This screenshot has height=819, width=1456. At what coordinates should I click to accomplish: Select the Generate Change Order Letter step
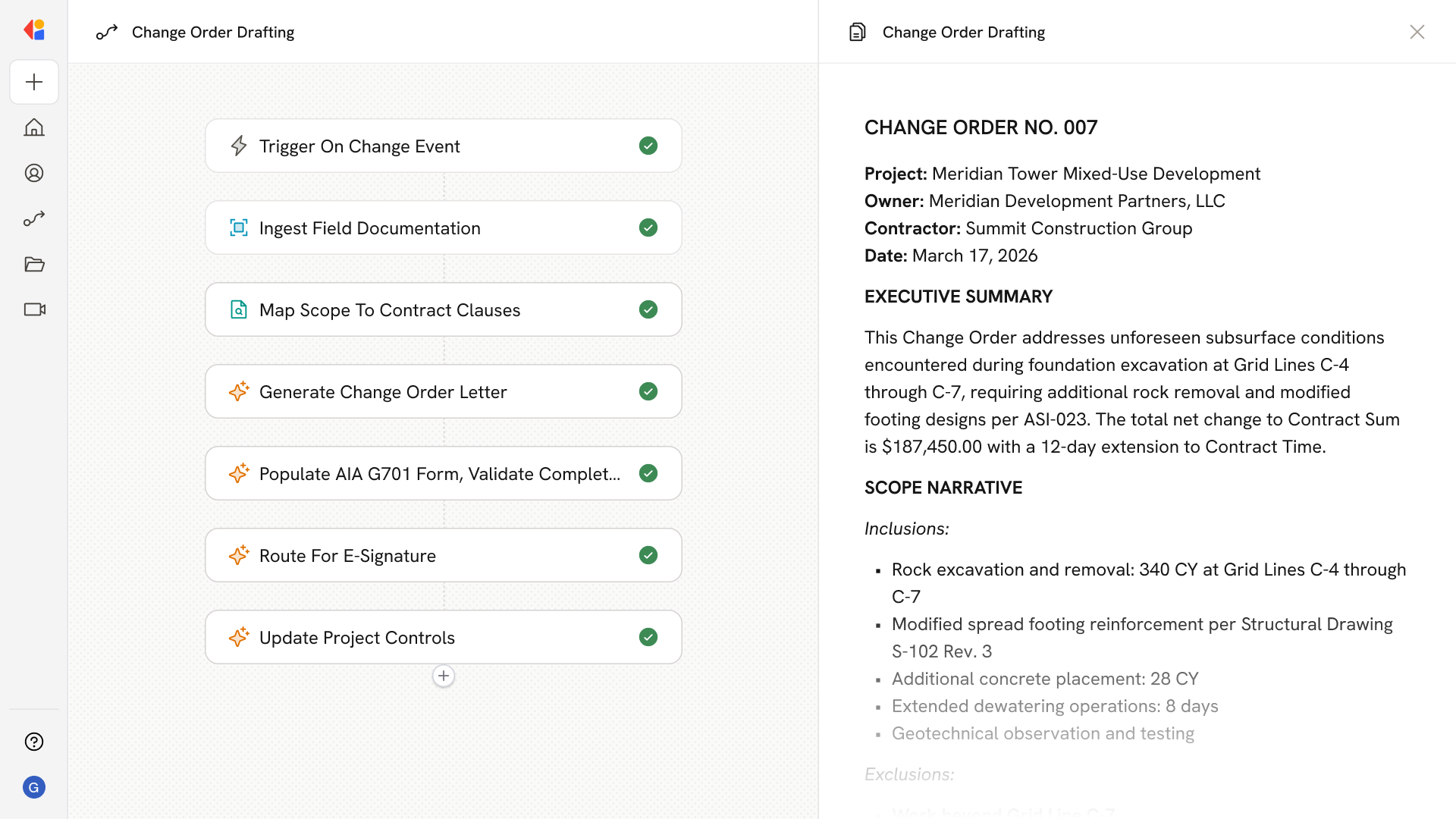tap(383, 391)
